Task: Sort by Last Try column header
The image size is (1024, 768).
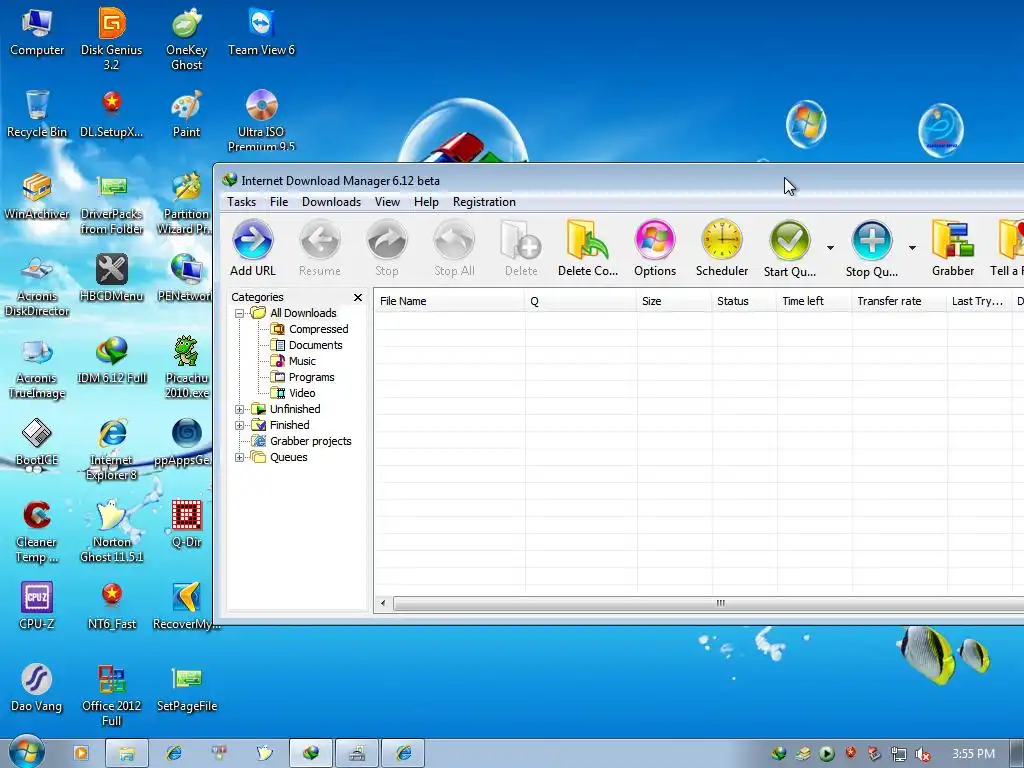Action: 979,301
